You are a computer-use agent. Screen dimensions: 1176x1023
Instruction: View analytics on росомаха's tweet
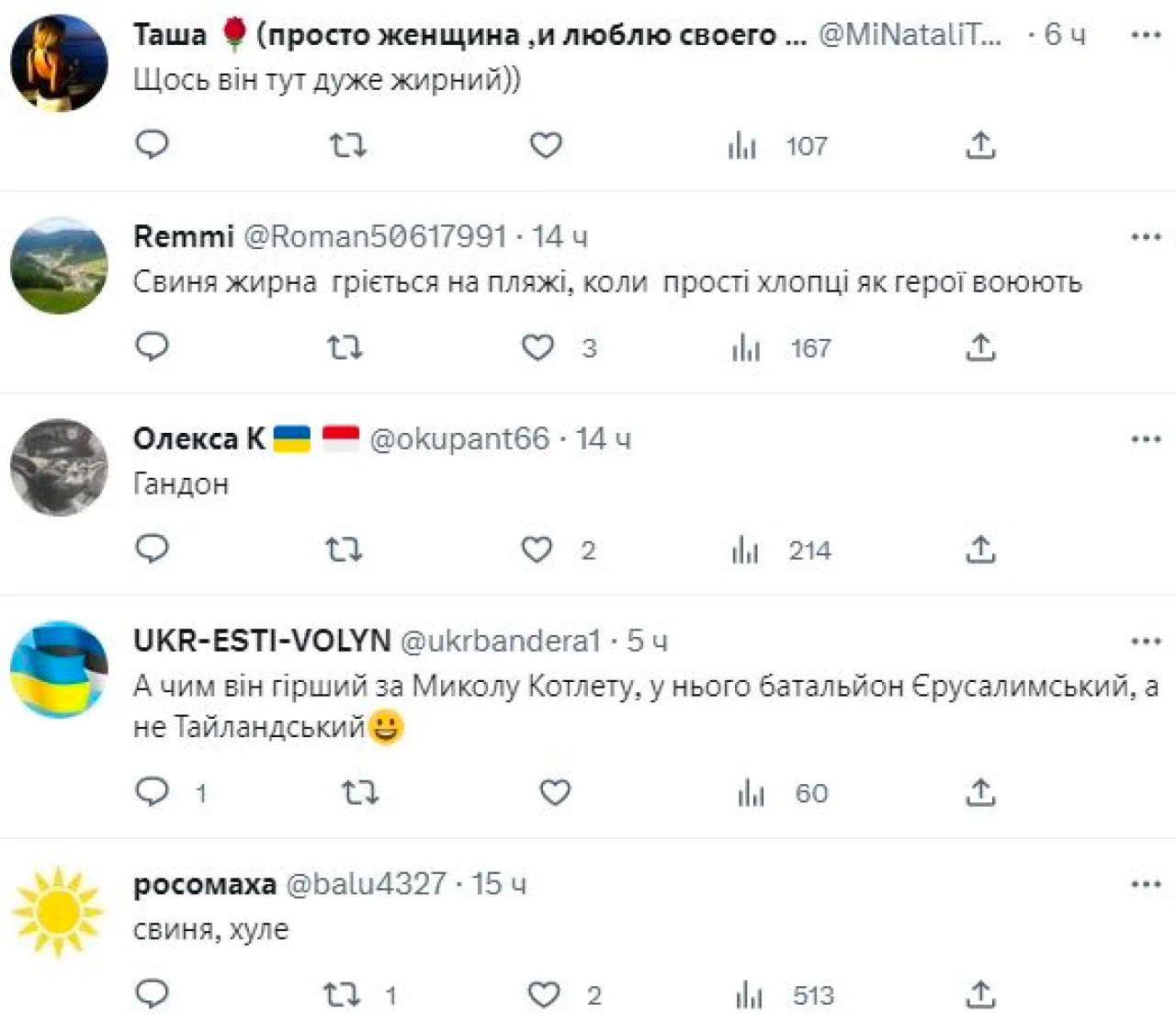750,995
